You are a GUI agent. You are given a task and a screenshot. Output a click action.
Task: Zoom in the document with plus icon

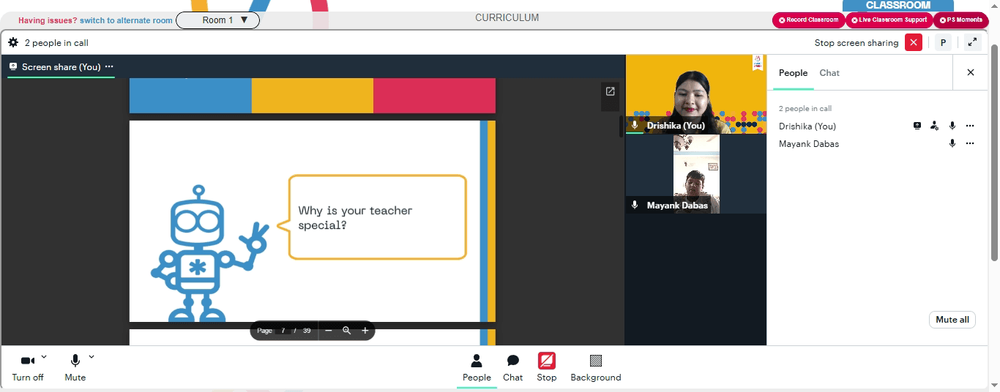(x=365, y=331)
